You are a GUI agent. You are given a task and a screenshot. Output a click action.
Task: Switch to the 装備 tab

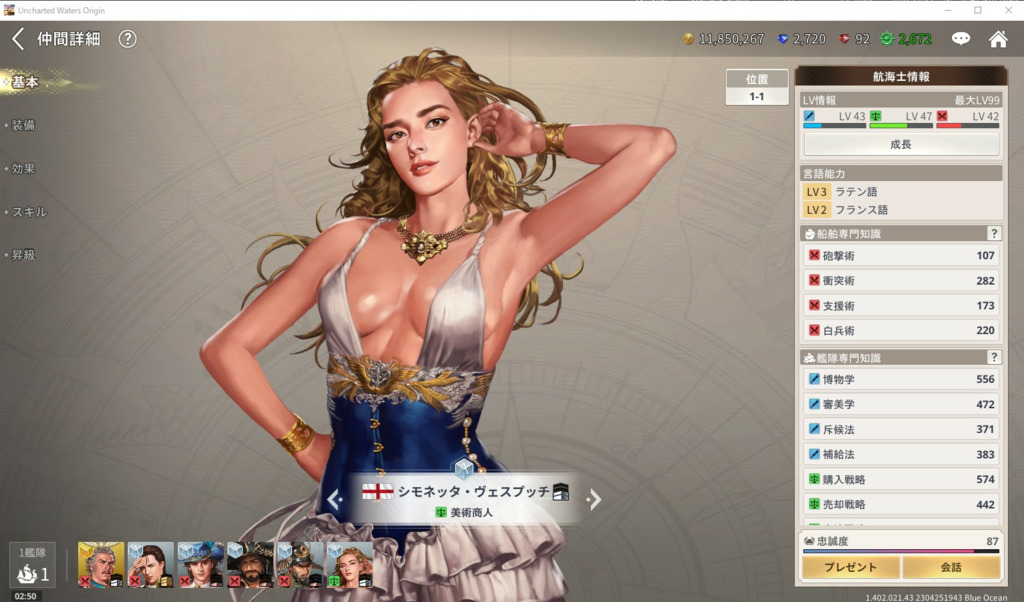point(23,125)
